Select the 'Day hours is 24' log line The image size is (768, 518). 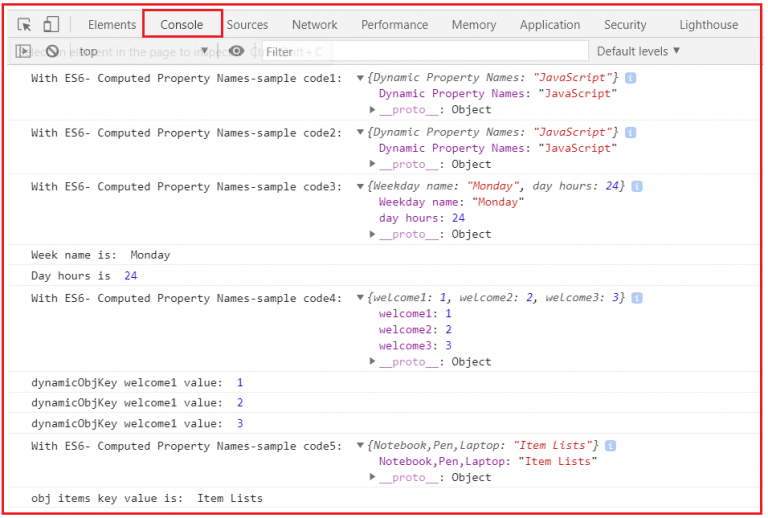point(84,276)
